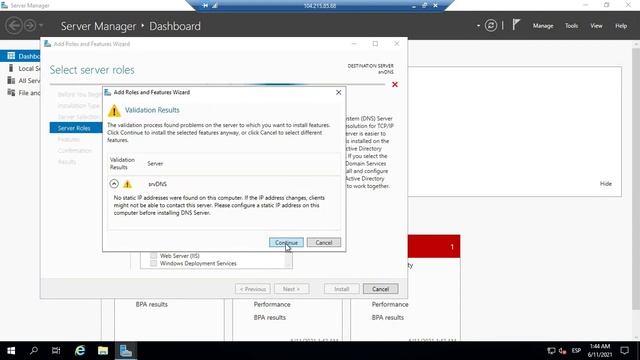
Task: Click the Validation Results warning triangle icon
Action: pos(114,110)
